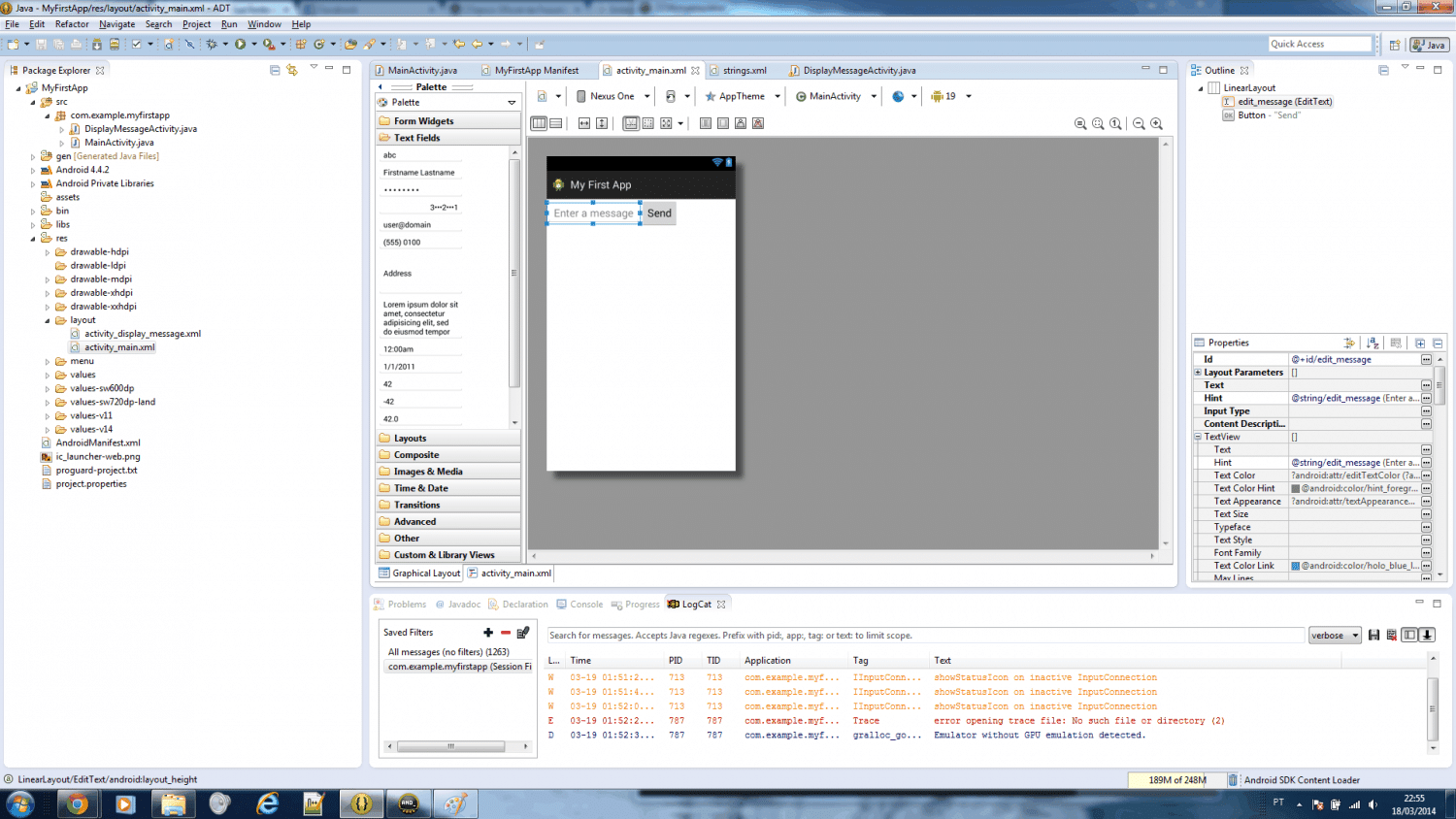Launch the Android Virtual Device Manager

coord(115,44)
